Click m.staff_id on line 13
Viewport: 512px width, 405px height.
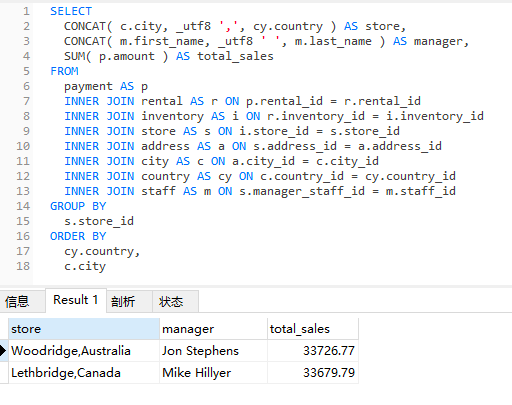pyautogui.click(x=421, y=191)
